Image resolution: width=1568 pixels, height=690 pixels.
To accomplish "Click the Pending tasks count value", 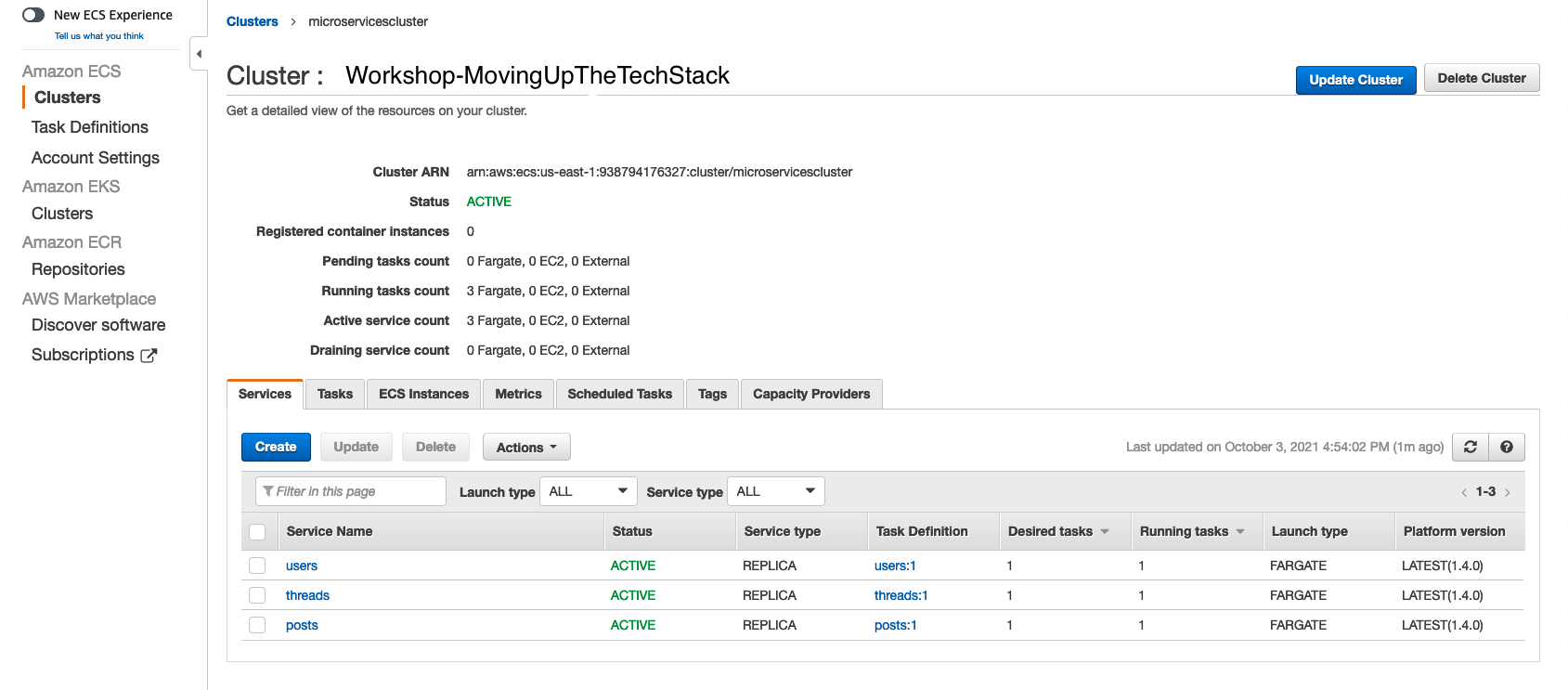I will coord(548,261).
